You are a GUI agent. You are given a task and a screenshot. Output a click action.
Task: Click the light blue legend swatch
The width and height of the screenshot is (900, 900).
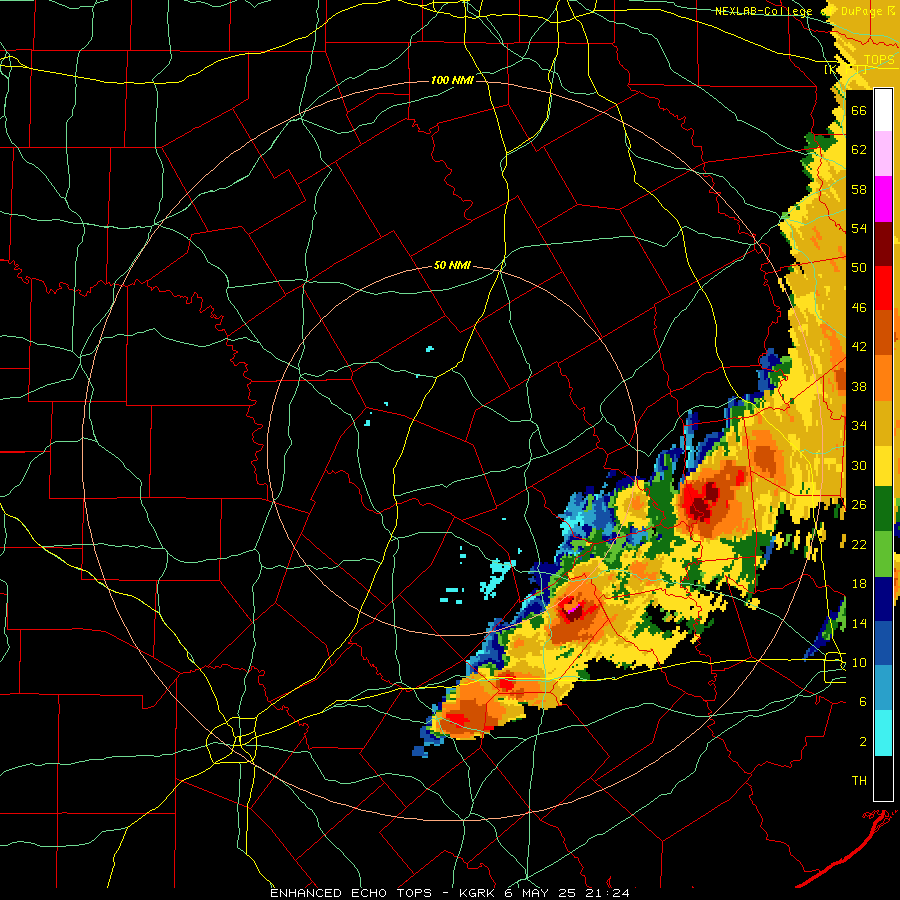(883, 688)
